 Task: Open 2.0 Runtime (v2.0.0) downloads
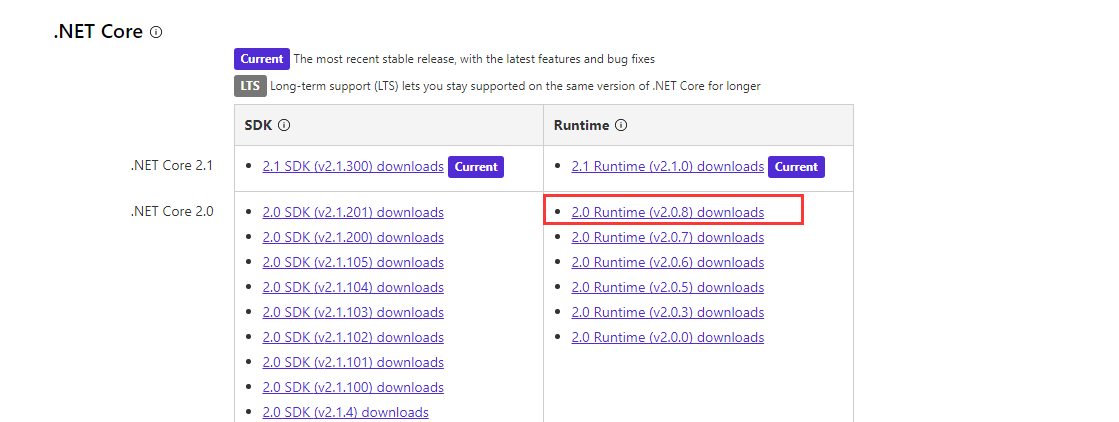point(667,337)
